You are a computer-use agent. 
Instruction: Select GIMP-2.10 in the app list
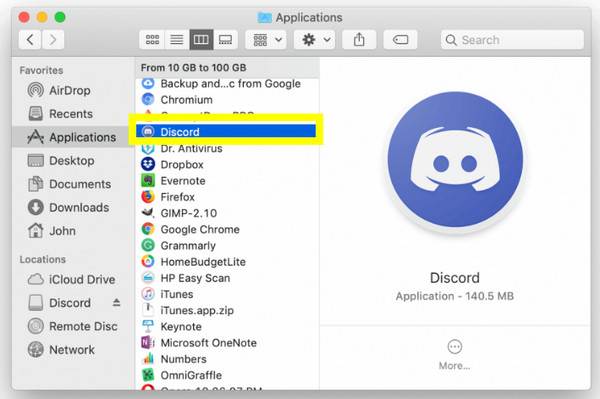pyautogui.click(x=227, y=213)
